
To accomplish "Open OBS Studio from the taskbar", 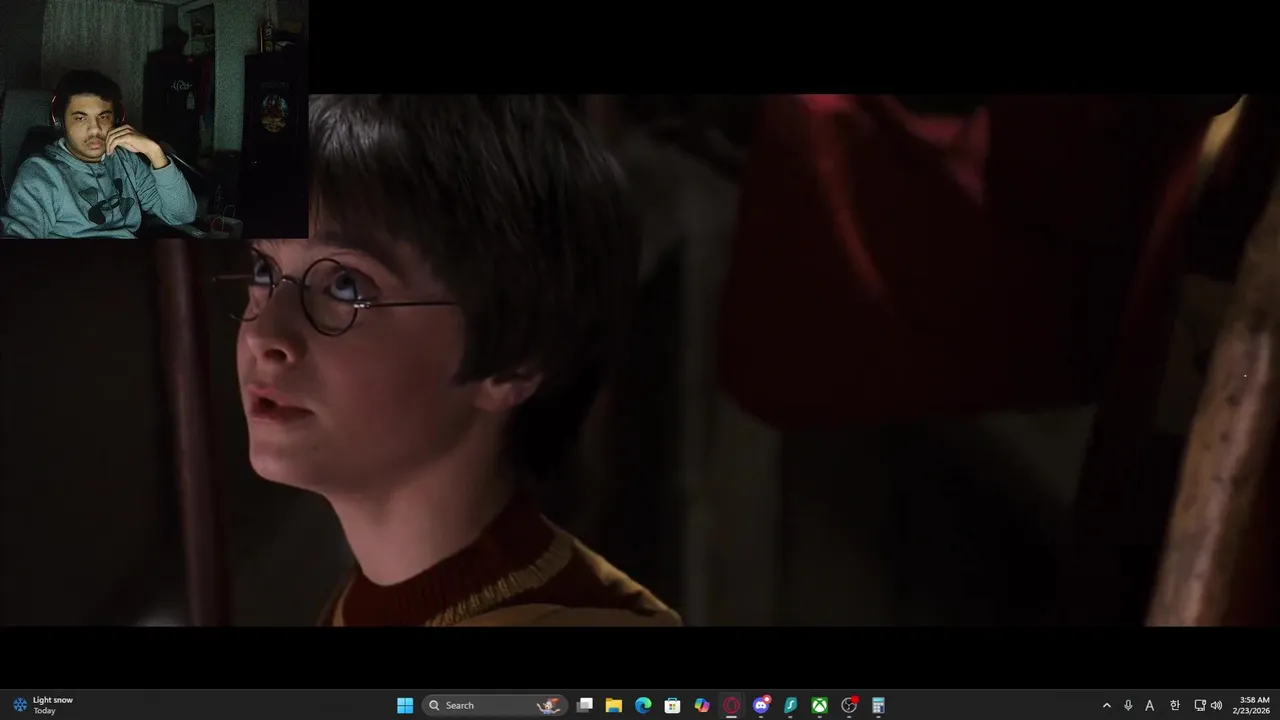I will 849,705.
